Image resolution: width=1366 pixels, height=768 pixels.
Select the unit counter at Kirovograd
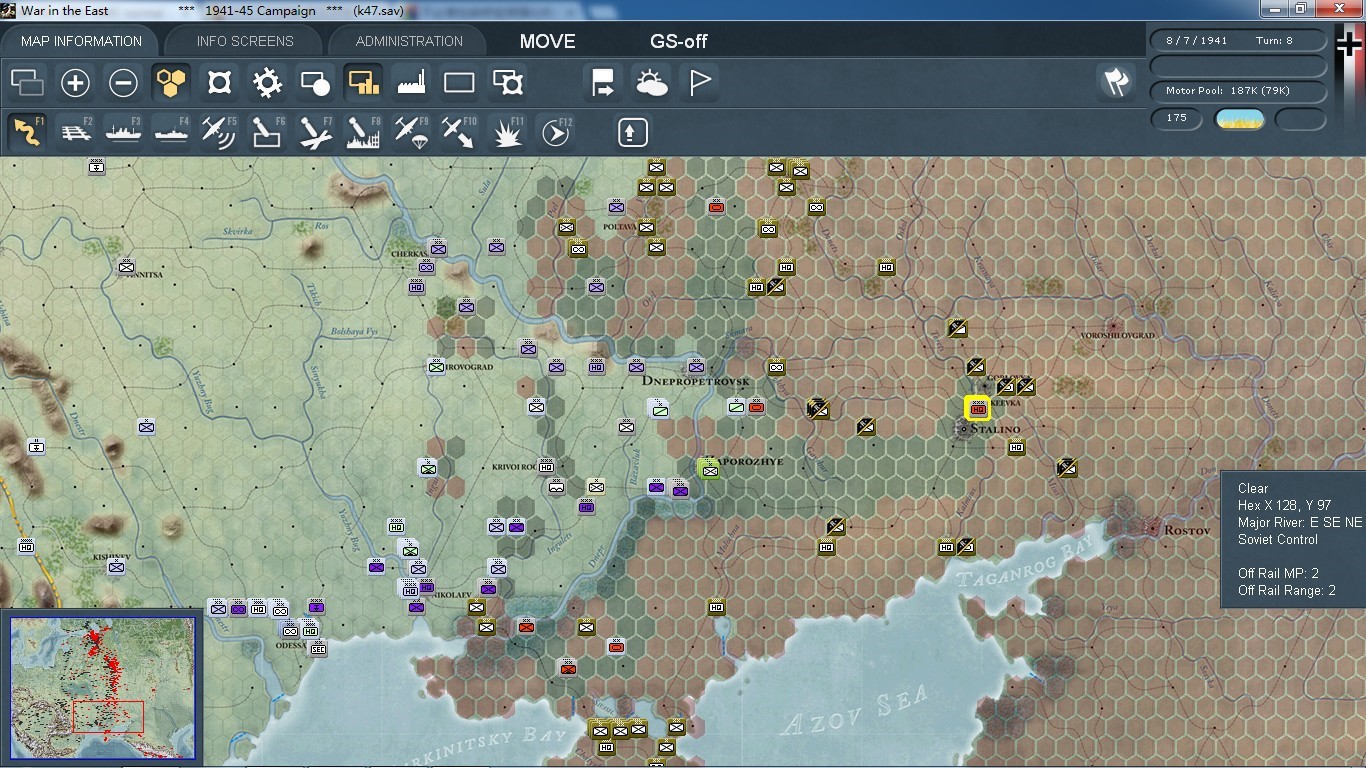436,366
